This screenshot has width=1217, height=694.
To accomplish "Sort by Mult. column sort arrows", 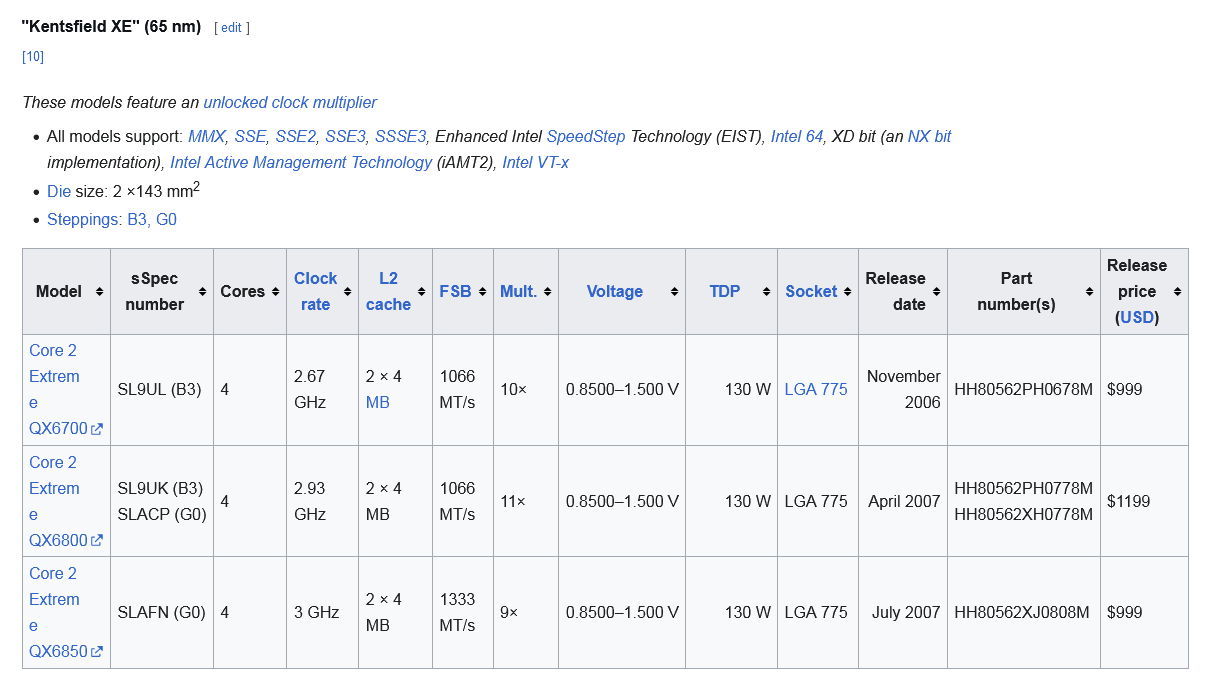I will click(547, 292).
